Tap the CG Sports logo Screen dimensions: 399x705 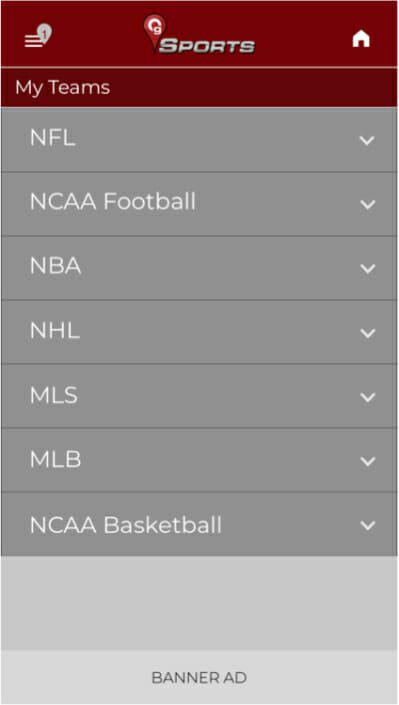[x=199, y=35]
